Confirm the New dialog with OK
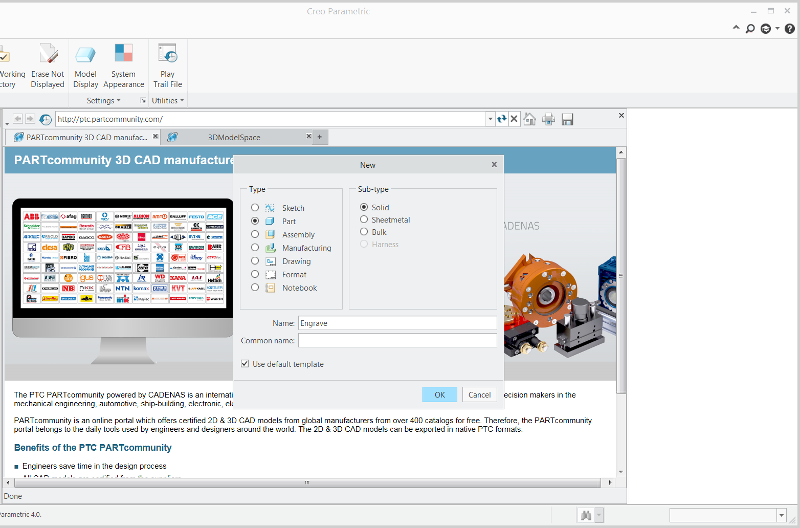 pyautogui.click(x=439, y=394)
